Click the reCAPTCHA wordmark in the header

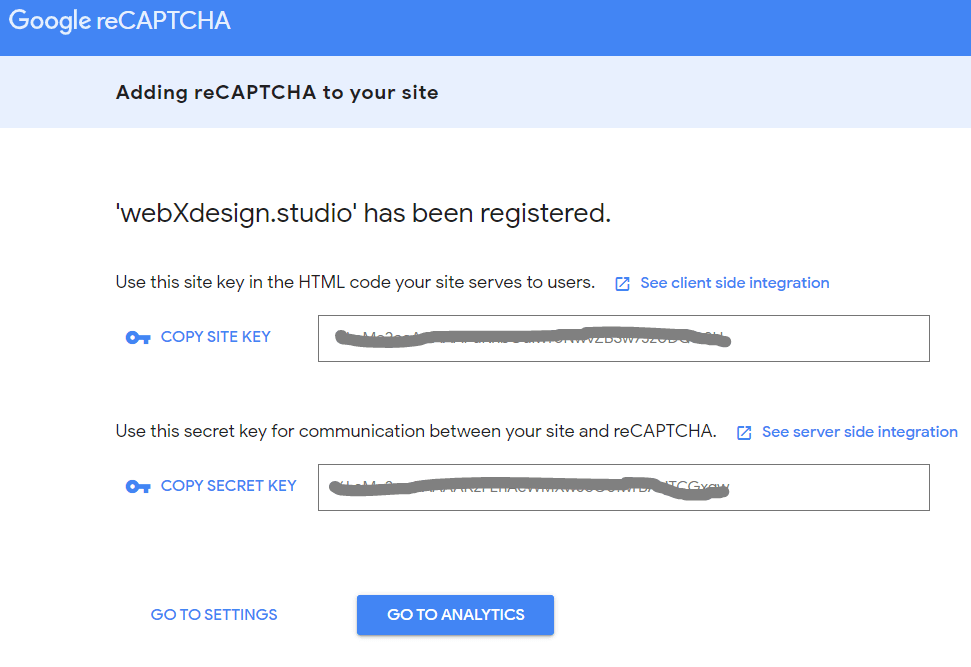pyautogui.click(x=163, y=21)
